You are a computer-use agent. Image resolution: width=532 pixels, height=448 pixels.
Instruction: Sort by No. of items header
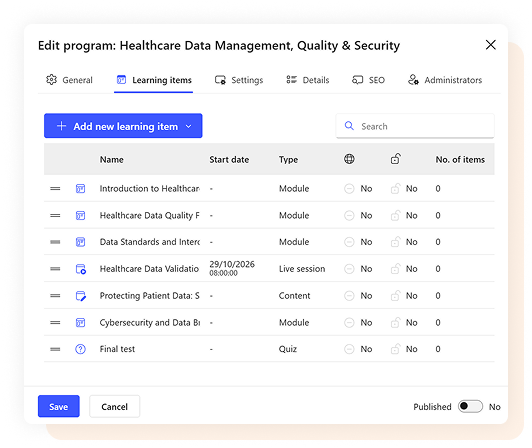point(460,160)
